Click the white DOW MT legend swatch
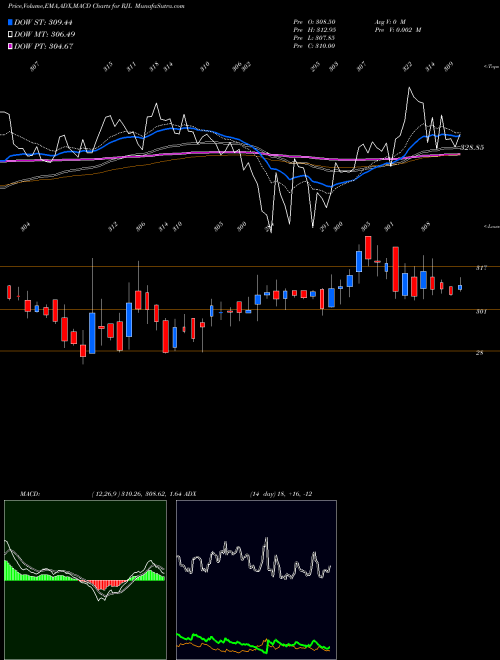This screenshot has height=660, width=500. click(11, 34)
